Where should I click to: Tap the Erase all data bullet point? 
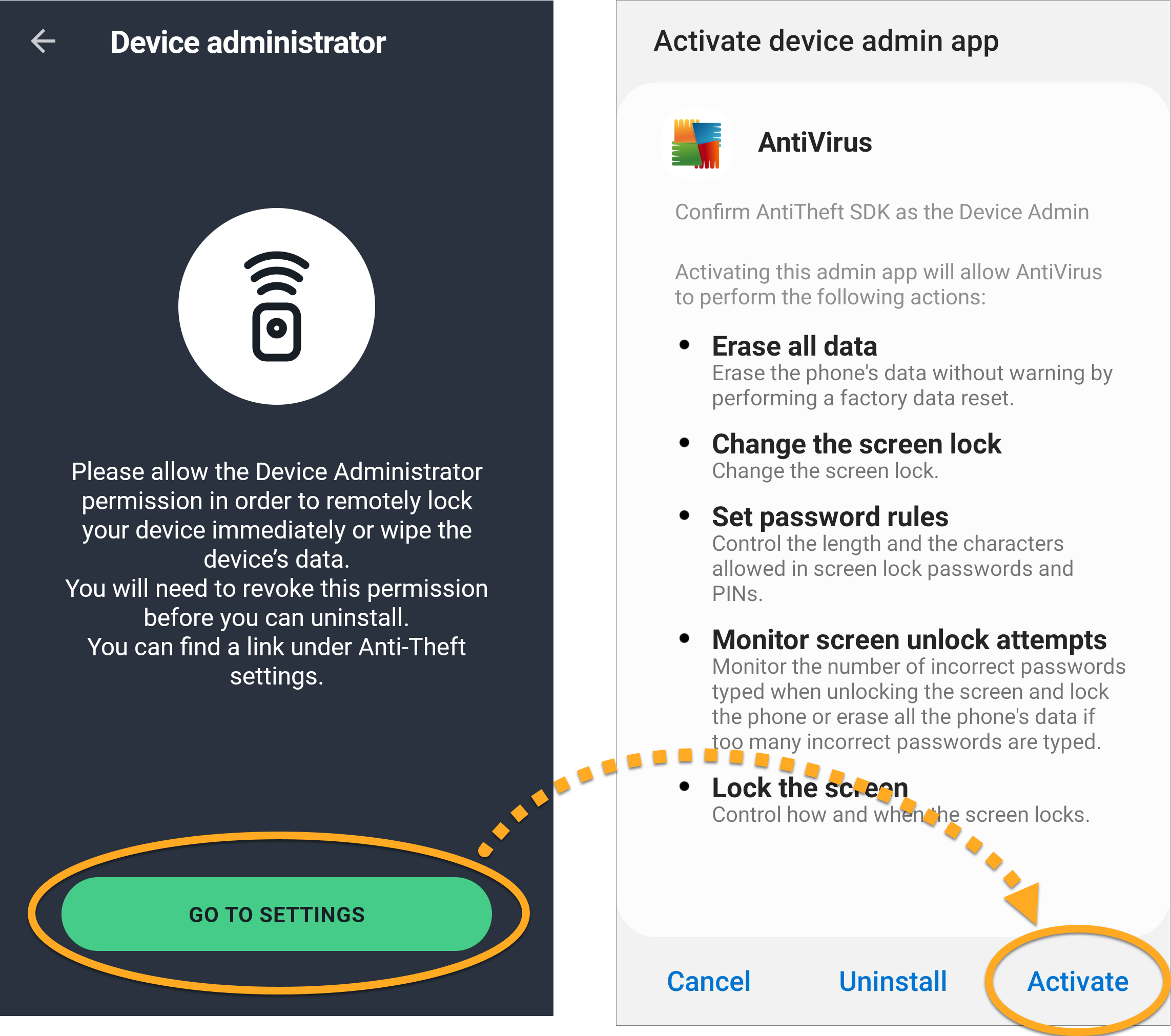pyautogui.click(x=684, y=345)
